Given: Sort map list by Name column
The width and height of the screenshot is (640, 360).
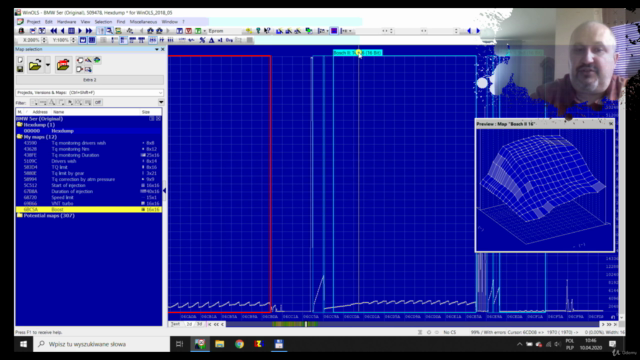Looking at the screenshot, I should 59,112.
